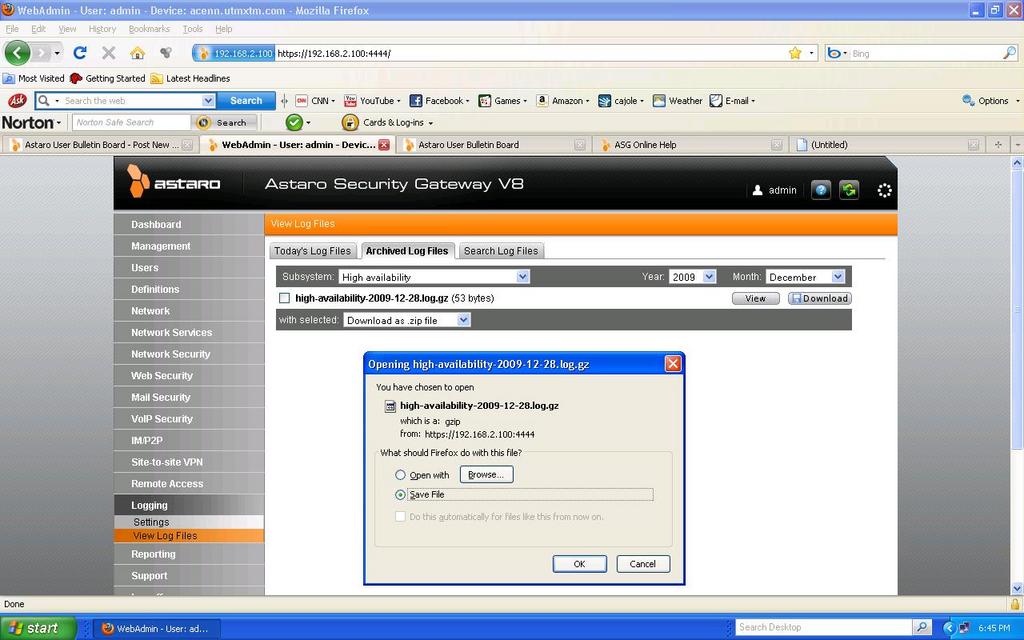Click the Norton green checkmark icon

[294, 122]
